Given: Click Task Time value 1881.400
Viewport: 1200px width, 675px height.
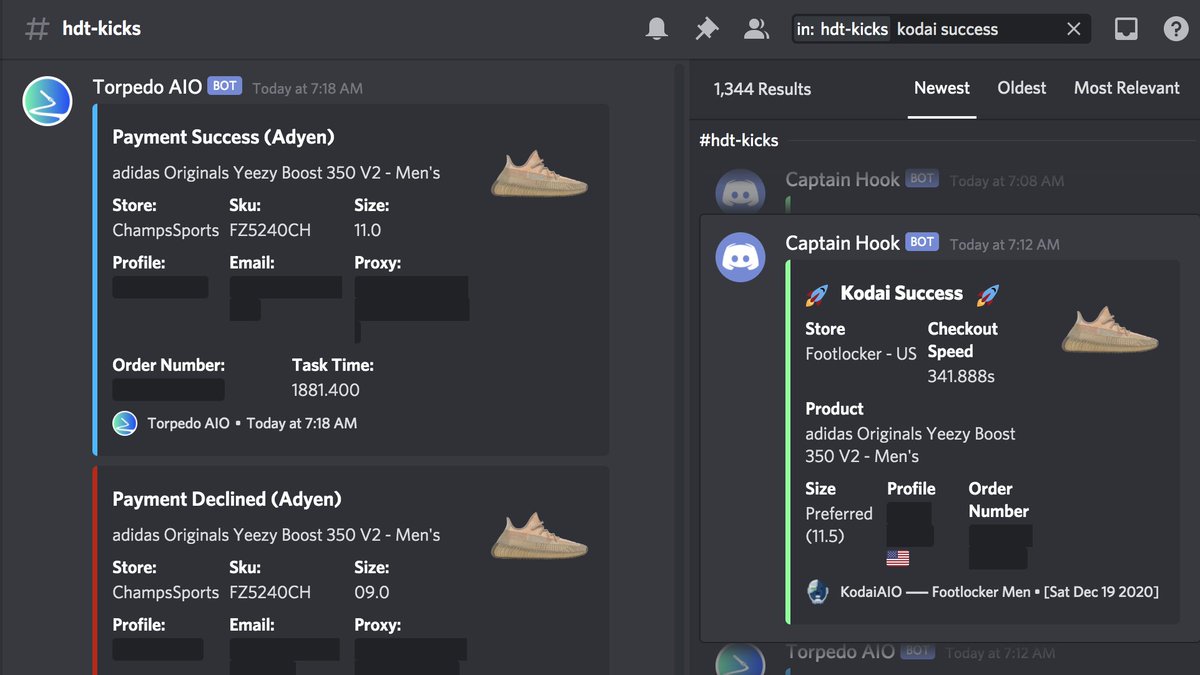Looking at the screenshot, I should (x=326, y=390).
